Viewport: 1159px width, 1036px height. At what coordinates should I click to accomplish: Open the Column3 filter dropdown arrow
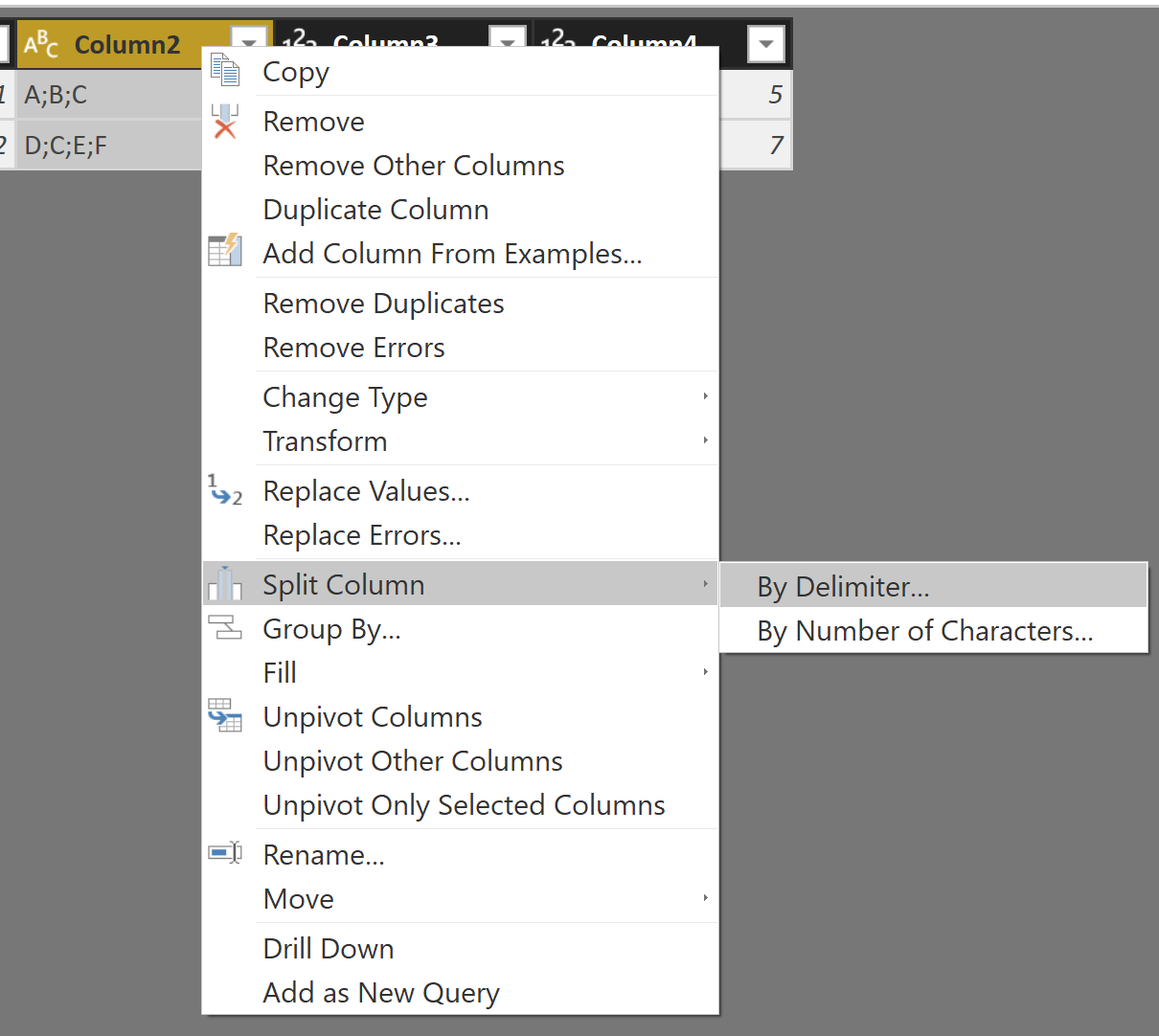pyautogui.click(x=508, y=42)
